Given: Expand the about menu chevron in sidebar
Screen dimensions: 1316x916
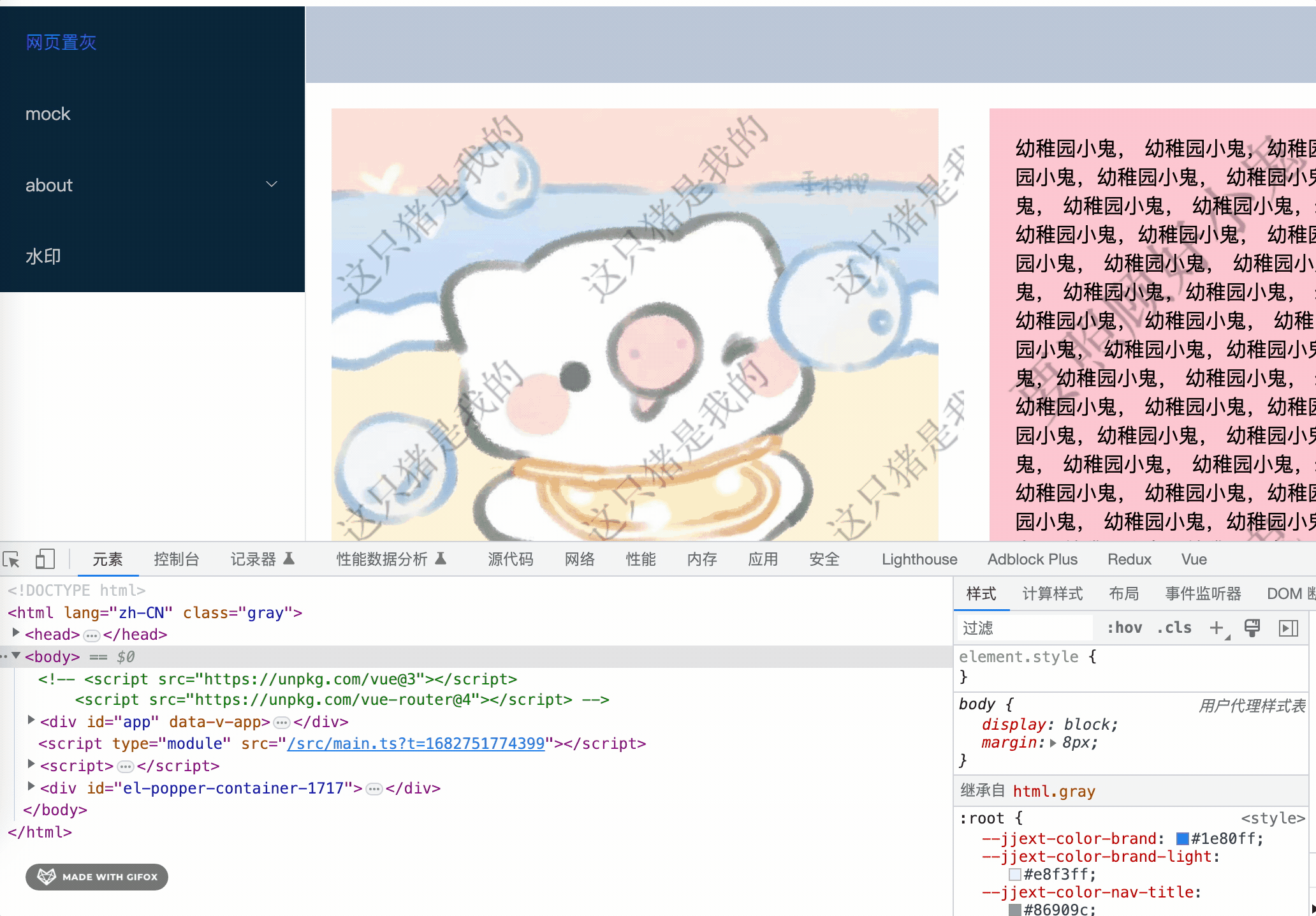Looking at the screenshot, I should [272, 184].
